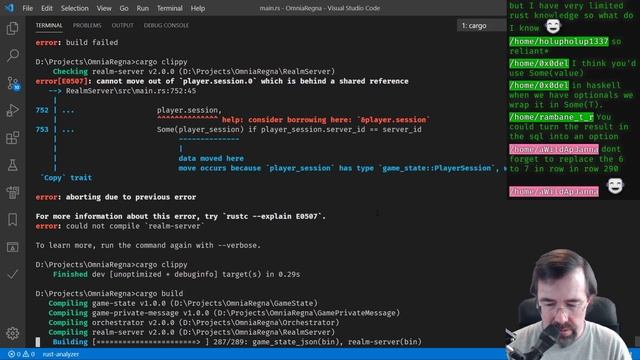Click the 'Finished dev [unoptimized + debuginfo]' line
Screen dimensions: 640x360
click(176, 274)
